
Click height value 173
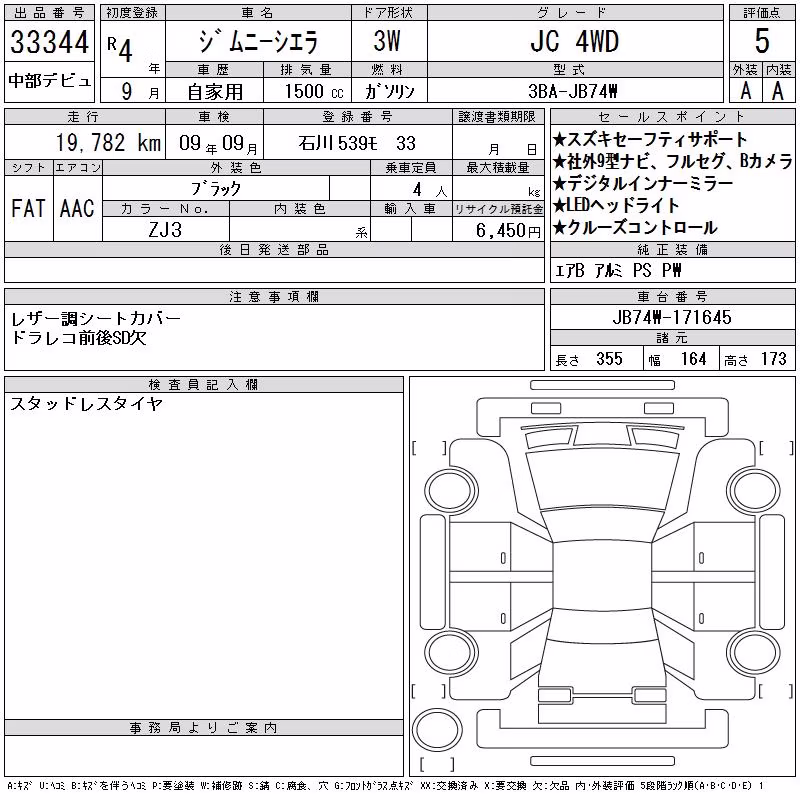click(773, 359)
